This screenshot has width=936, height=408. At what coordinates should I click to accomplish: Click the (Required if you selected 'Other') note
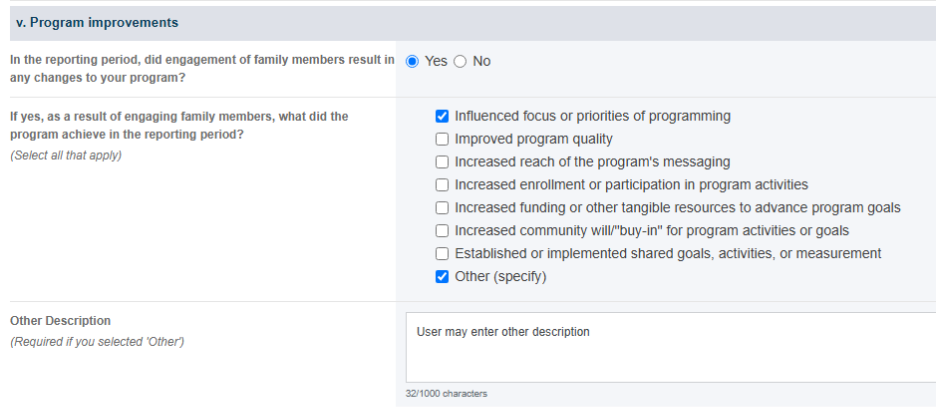point(97,342)
